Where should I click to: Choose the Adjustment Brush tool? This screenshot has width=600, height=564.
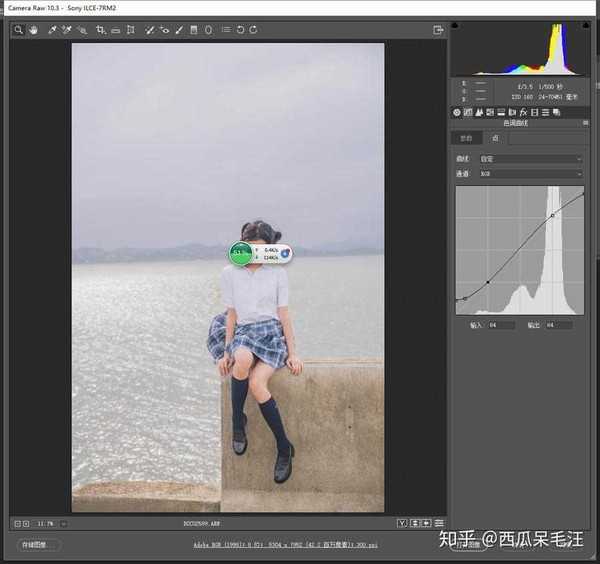coord(179,30)
